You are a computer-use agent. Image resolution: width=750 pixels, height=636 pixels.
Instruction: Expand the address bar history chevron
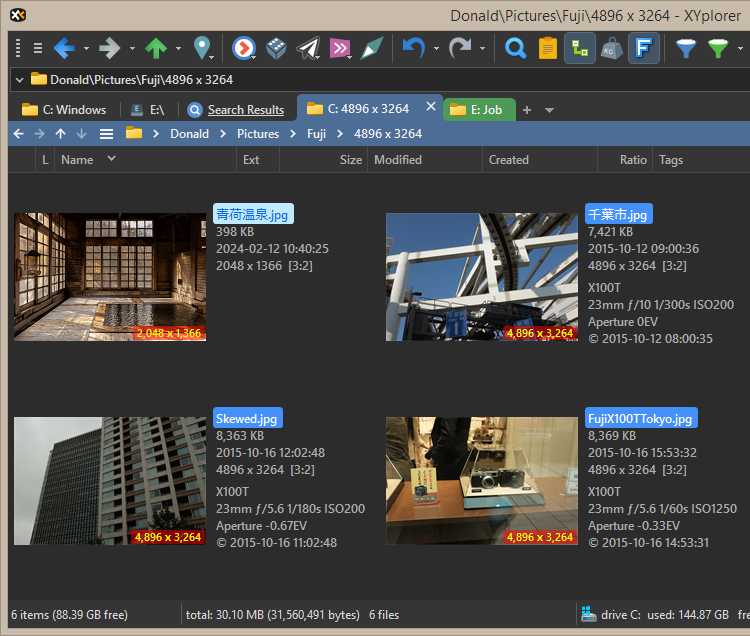(x=20, y=79)
